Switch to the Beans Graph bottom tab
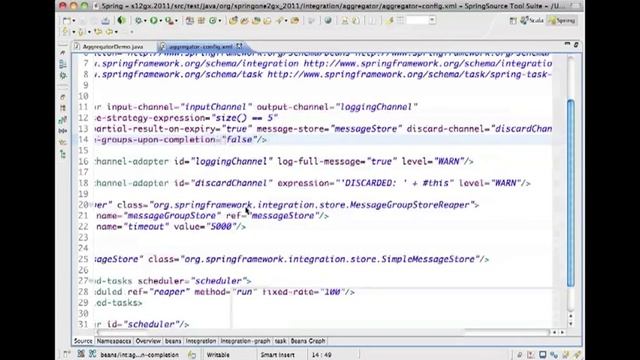The image size is (640, 360). pyautogui.click(x=308, y=341)
